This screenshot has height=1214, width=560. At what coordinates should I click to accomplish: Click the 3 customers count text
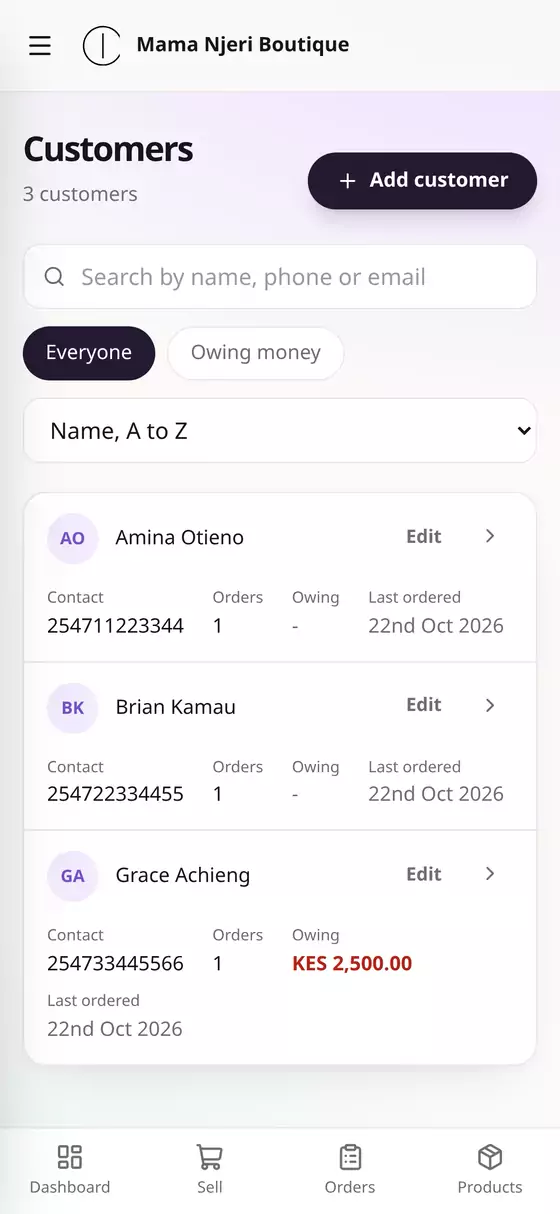click(x=81, y=194)
